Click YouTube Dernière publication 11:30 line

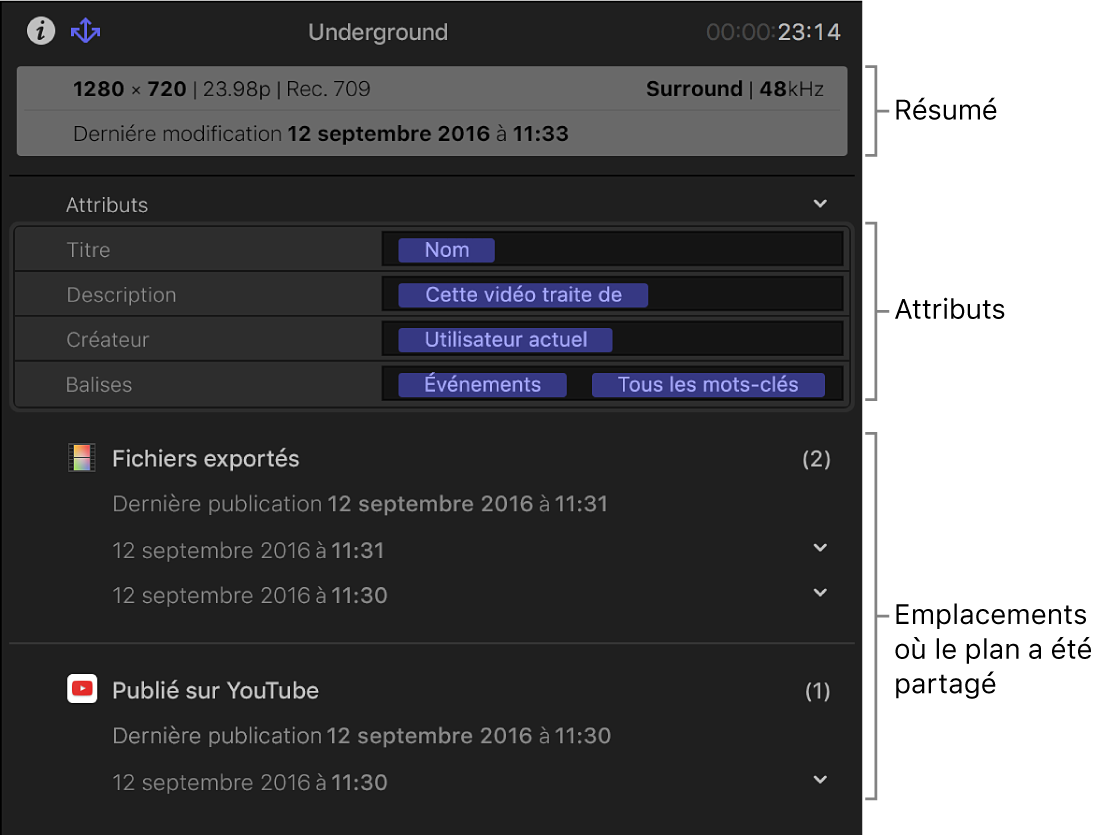pyautogui.click(x=362, y=736)
